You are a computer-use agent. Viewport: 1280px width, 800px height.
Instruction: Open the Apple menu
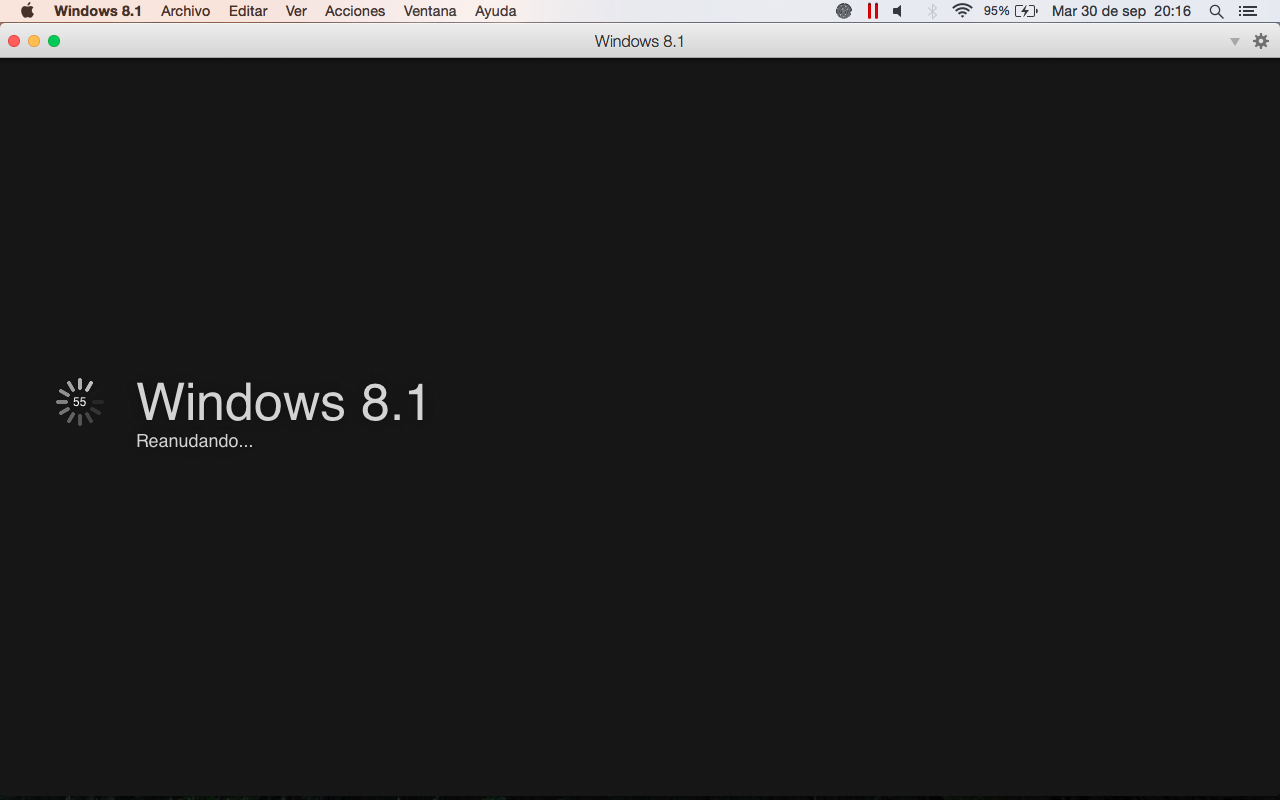coord(27,11)
